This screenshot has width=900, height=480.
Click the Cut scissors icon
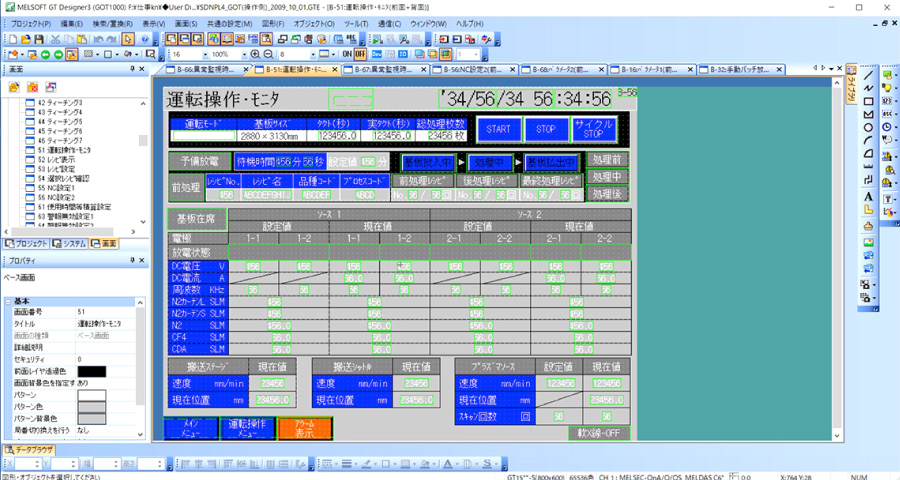(x=55, y=39)
